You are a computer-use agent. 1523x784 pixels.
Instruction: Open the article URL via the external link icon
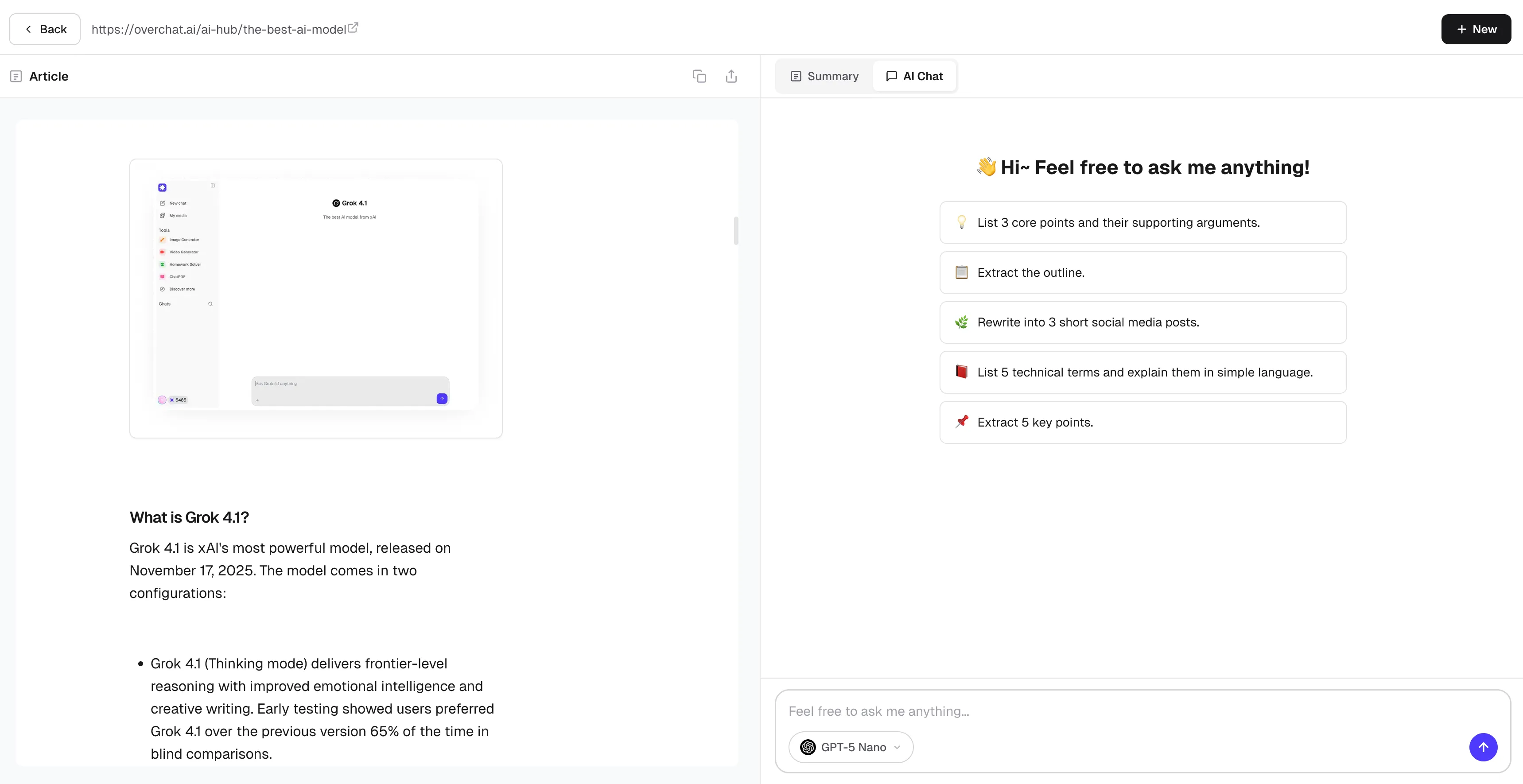[354, 27]
